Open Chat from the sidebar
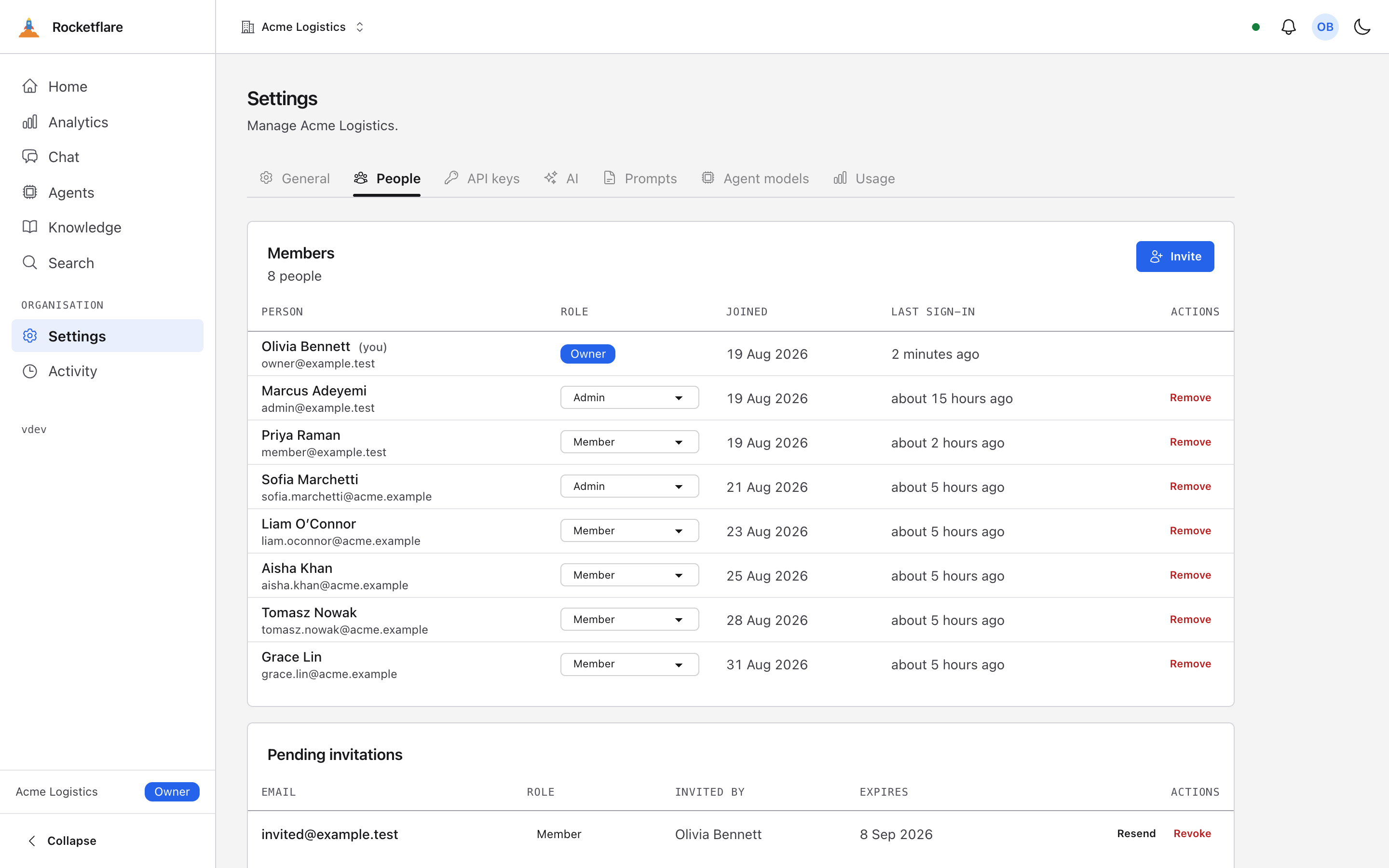 (108, 157)
